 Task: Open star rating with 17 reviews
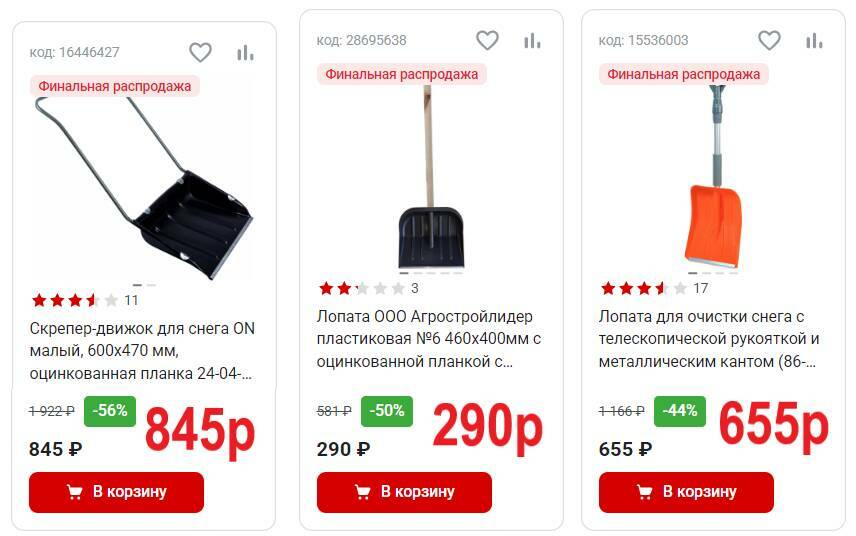click(x=654, y=288)
